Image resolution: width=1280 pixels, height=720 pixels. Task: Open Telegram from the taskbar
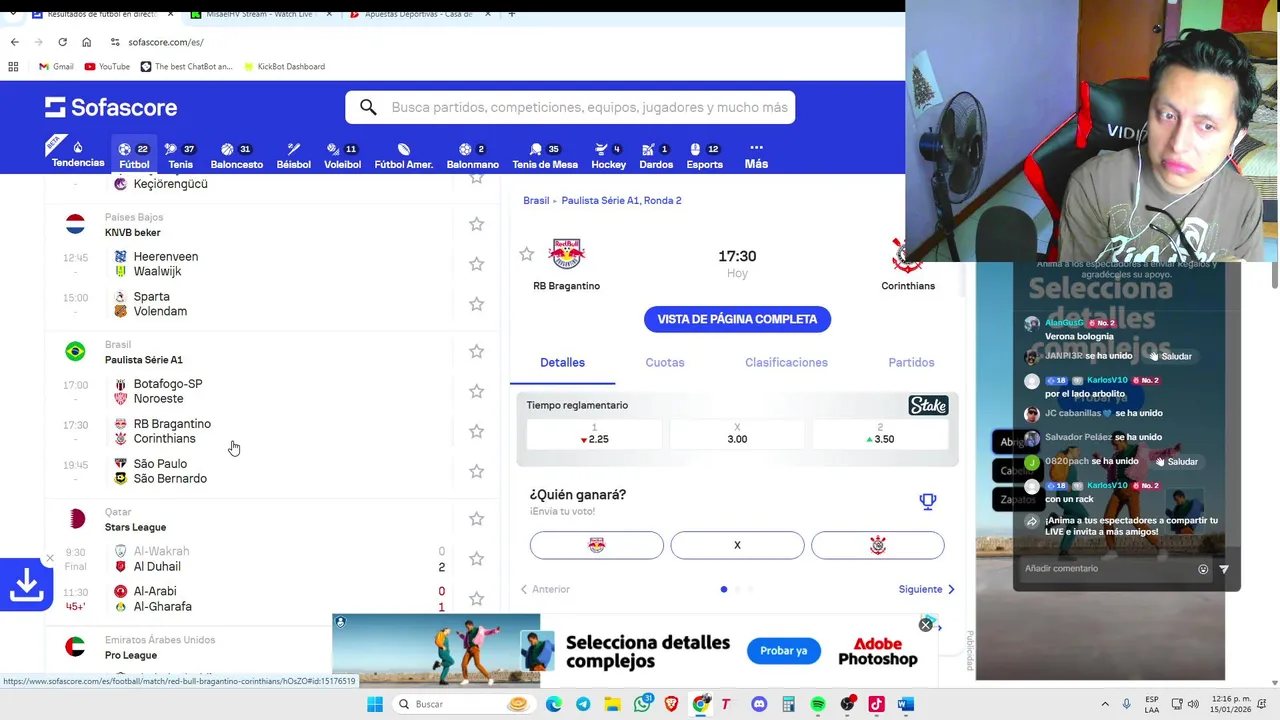click(583, 704)
